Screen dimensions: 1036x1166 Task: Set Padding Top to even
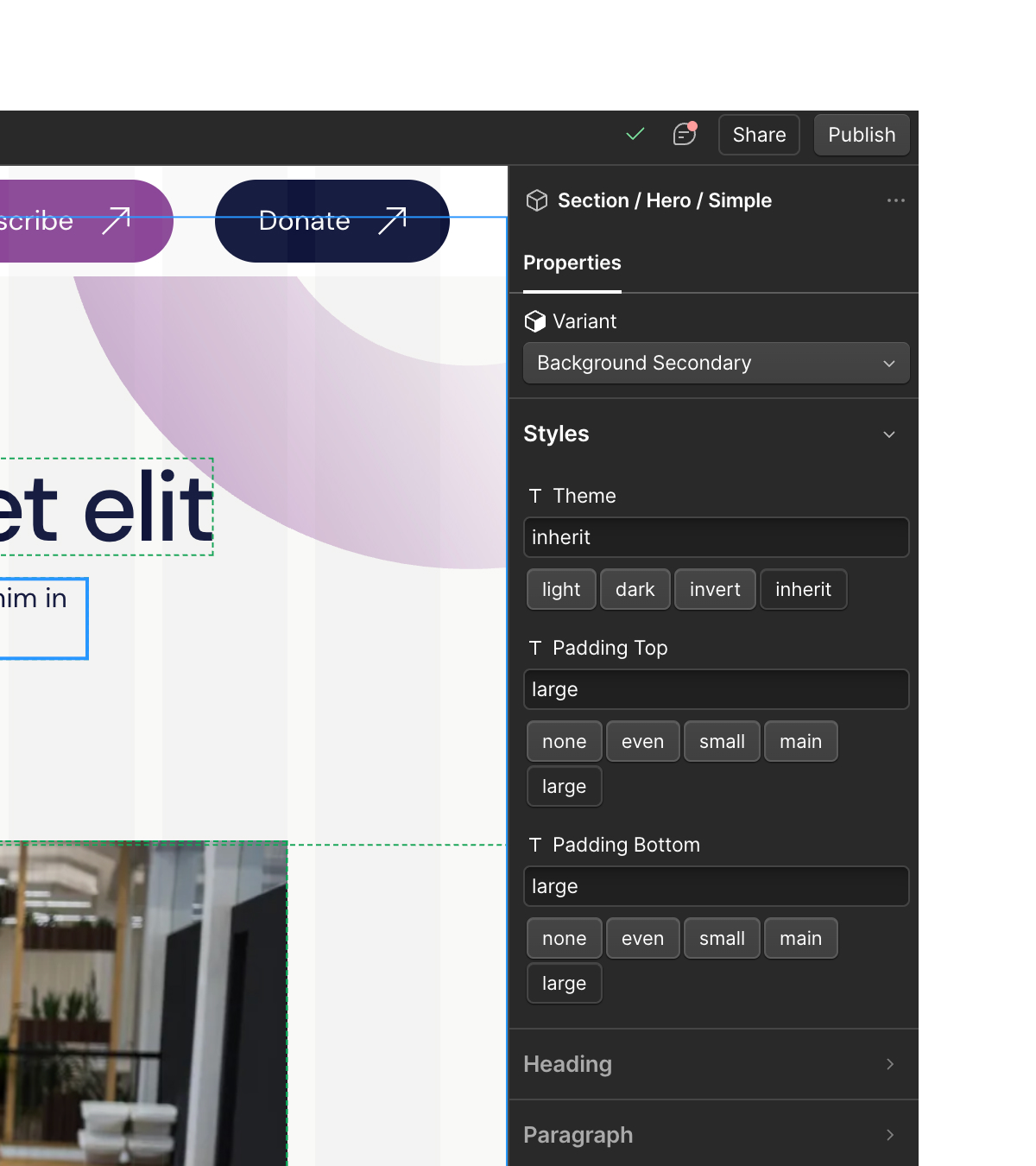[x=643, y=741]
